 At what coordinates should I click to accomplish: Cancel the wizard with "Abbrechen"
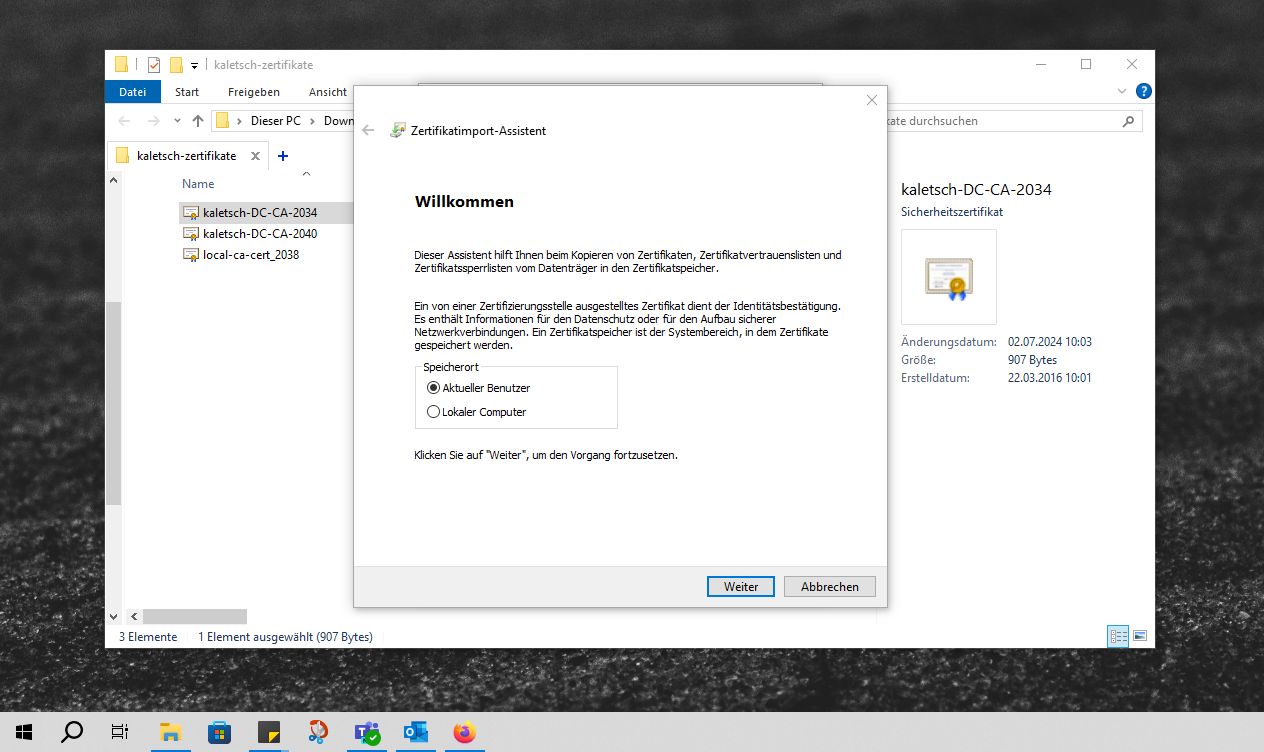pyautogui.click(x=829, y=587)
